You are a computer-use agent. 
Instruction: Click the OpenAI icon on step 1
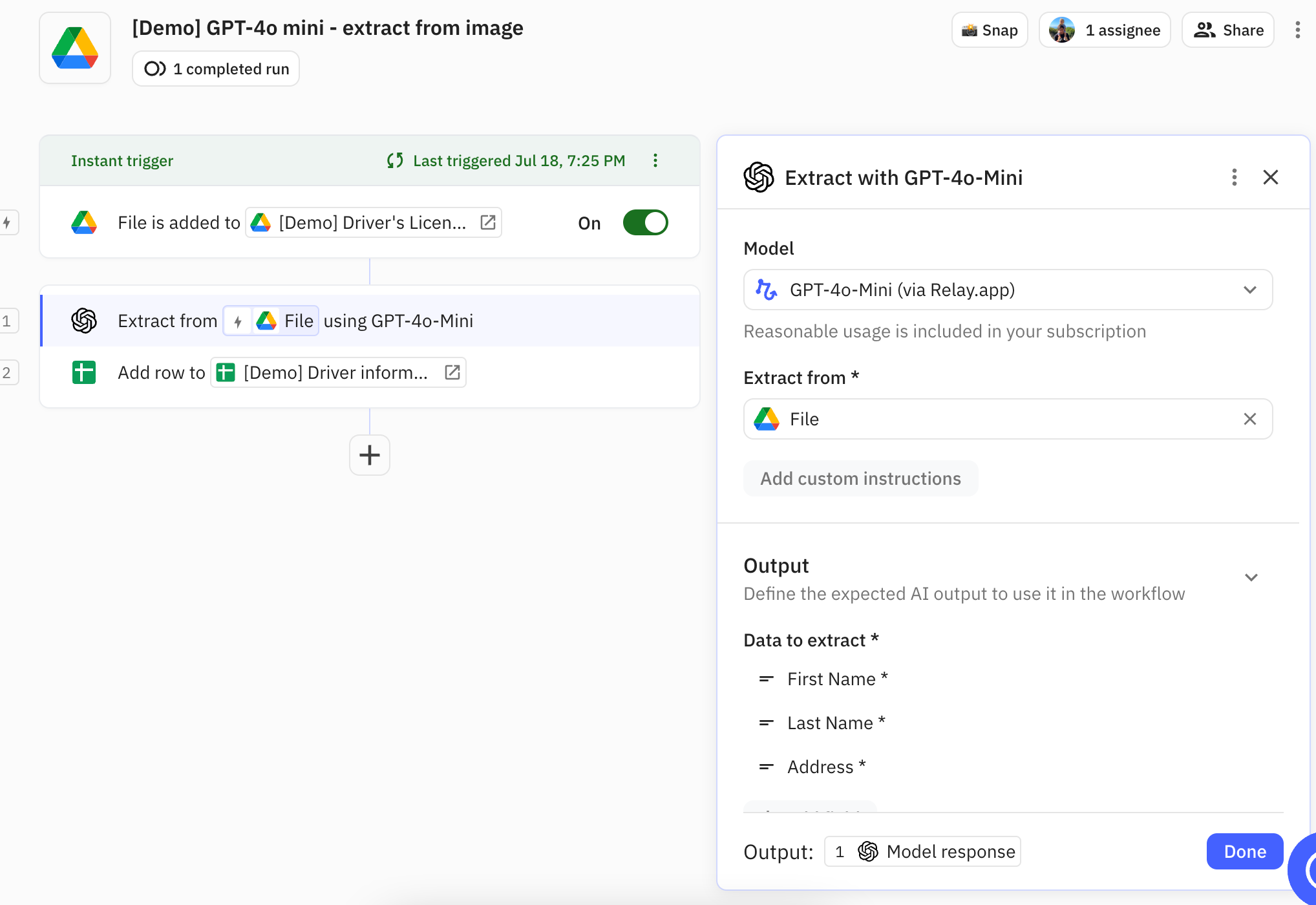pyautogui.click(x=84, y=321)
